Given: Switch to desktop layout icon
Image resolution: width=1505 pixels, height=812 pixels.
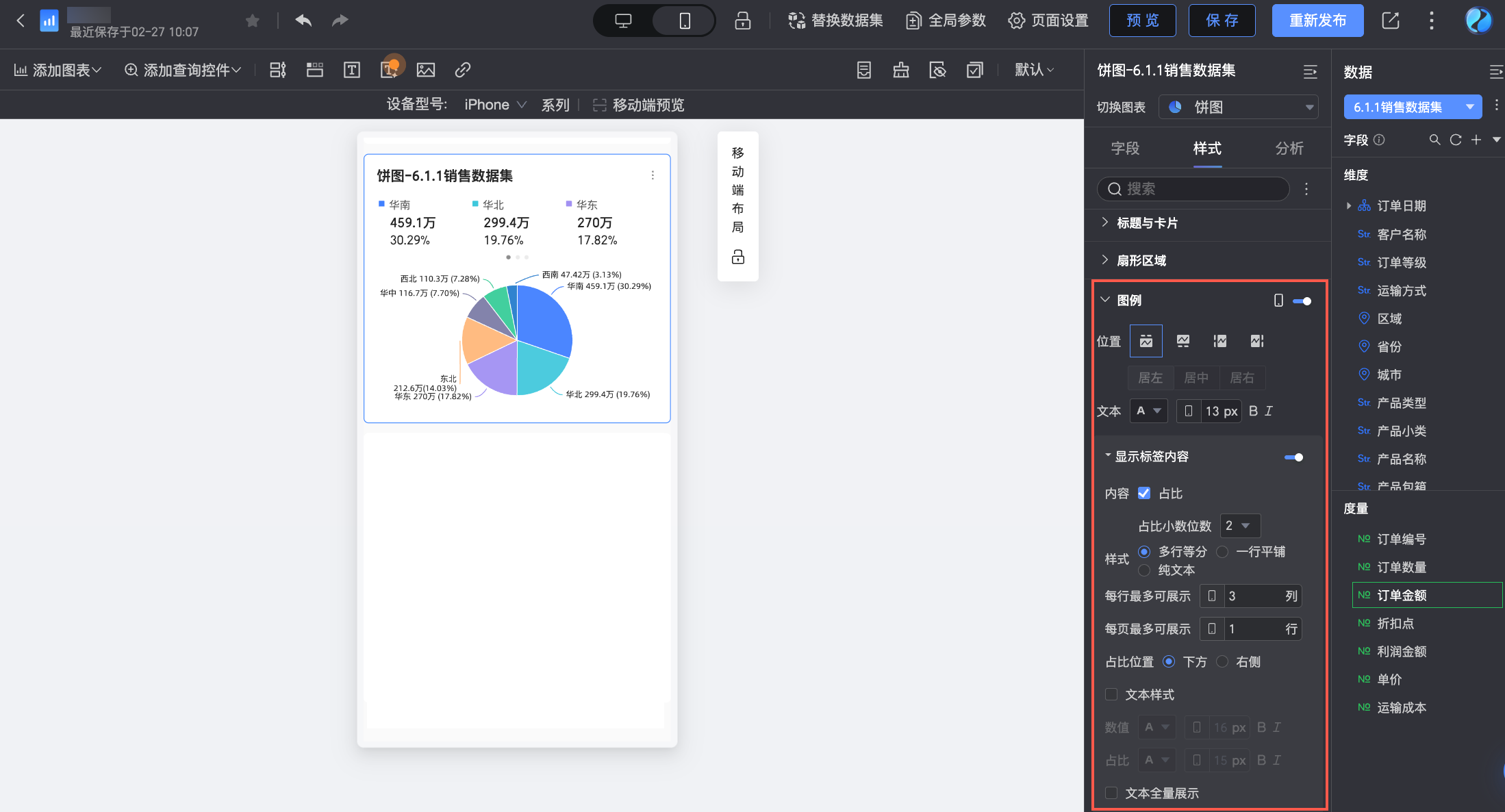Looking at the screenshot, I should [x=623, y=21].
